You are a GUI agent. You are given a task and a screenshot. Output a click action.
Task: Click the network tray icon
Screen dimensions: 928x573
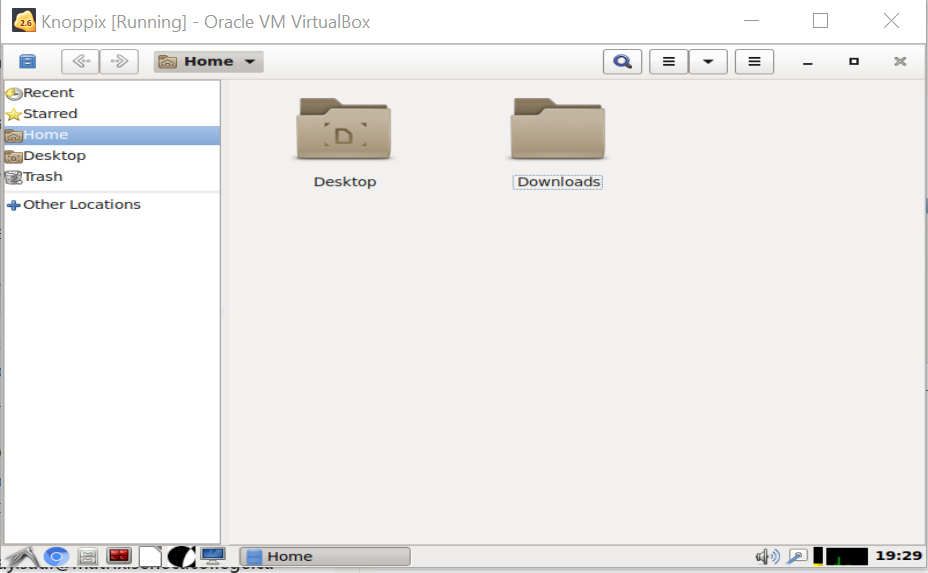[797, 556]
